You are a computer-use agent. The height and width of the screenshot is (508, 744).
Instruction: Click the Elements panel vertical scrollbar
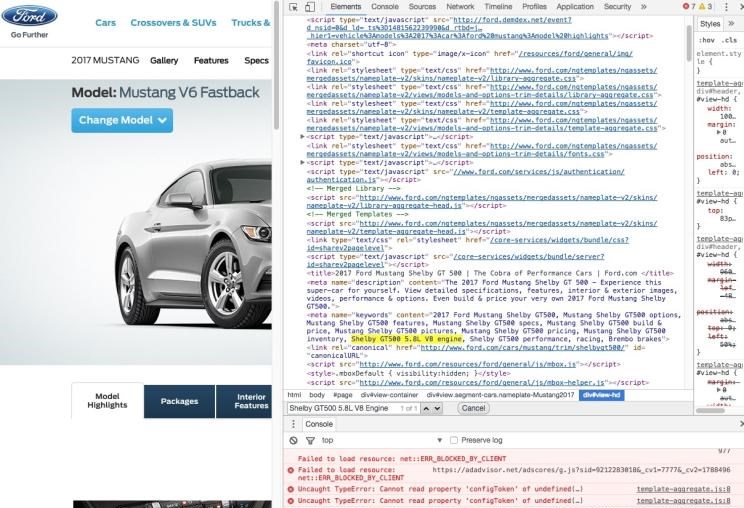(x=689, y=43)
